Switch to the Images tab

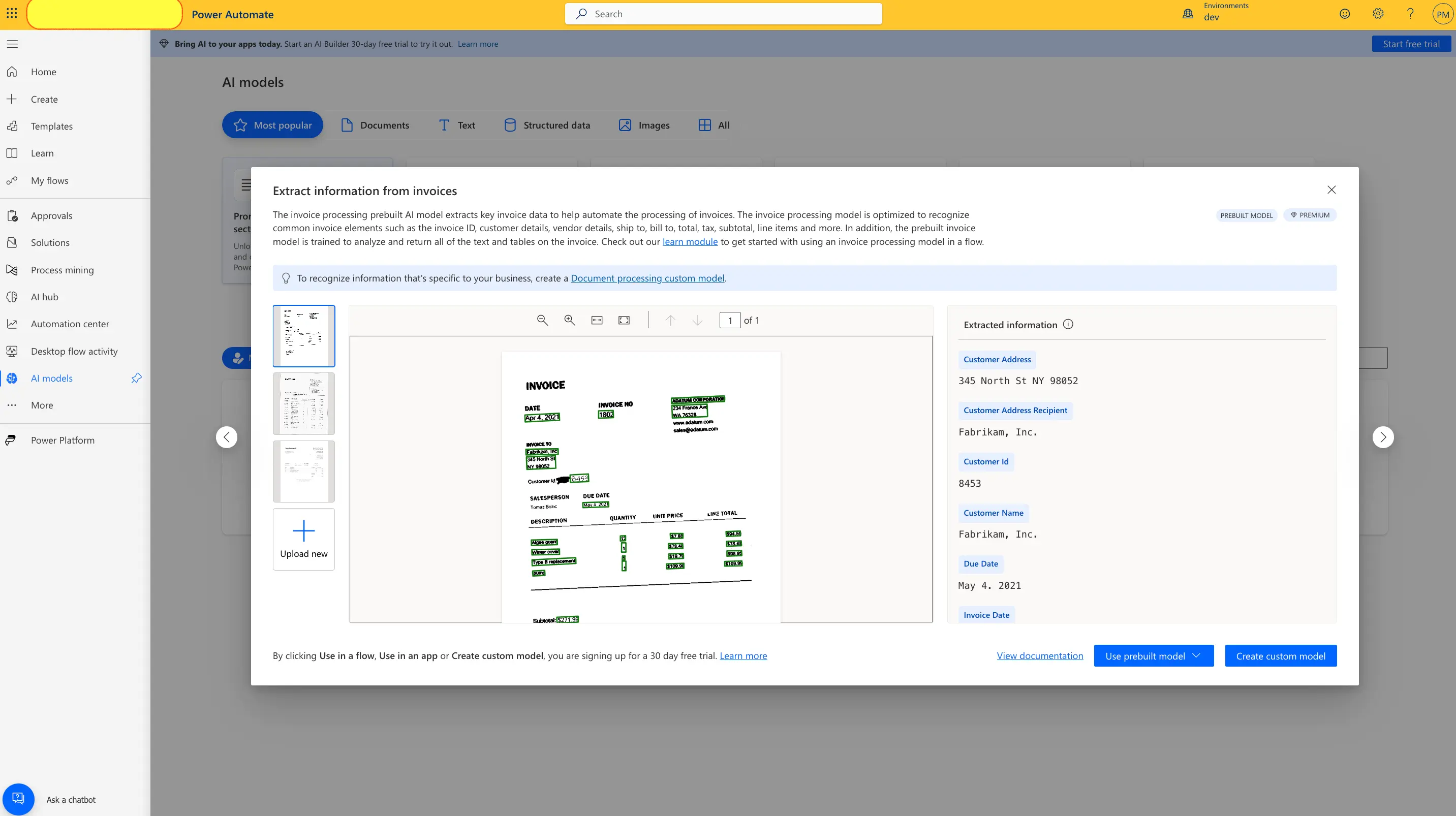coord(644,125)
